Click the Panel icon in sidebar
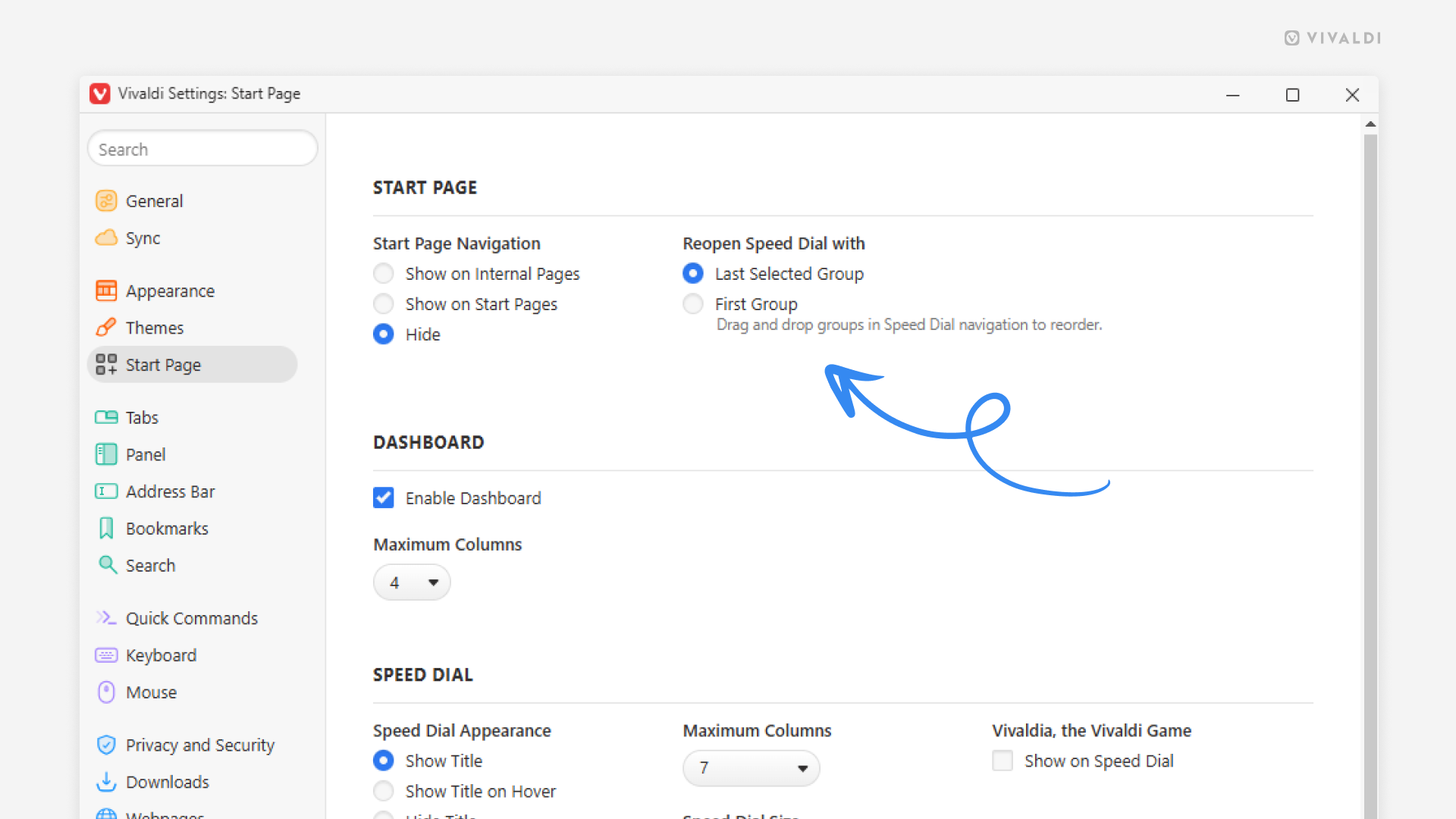 coord(106,454)
